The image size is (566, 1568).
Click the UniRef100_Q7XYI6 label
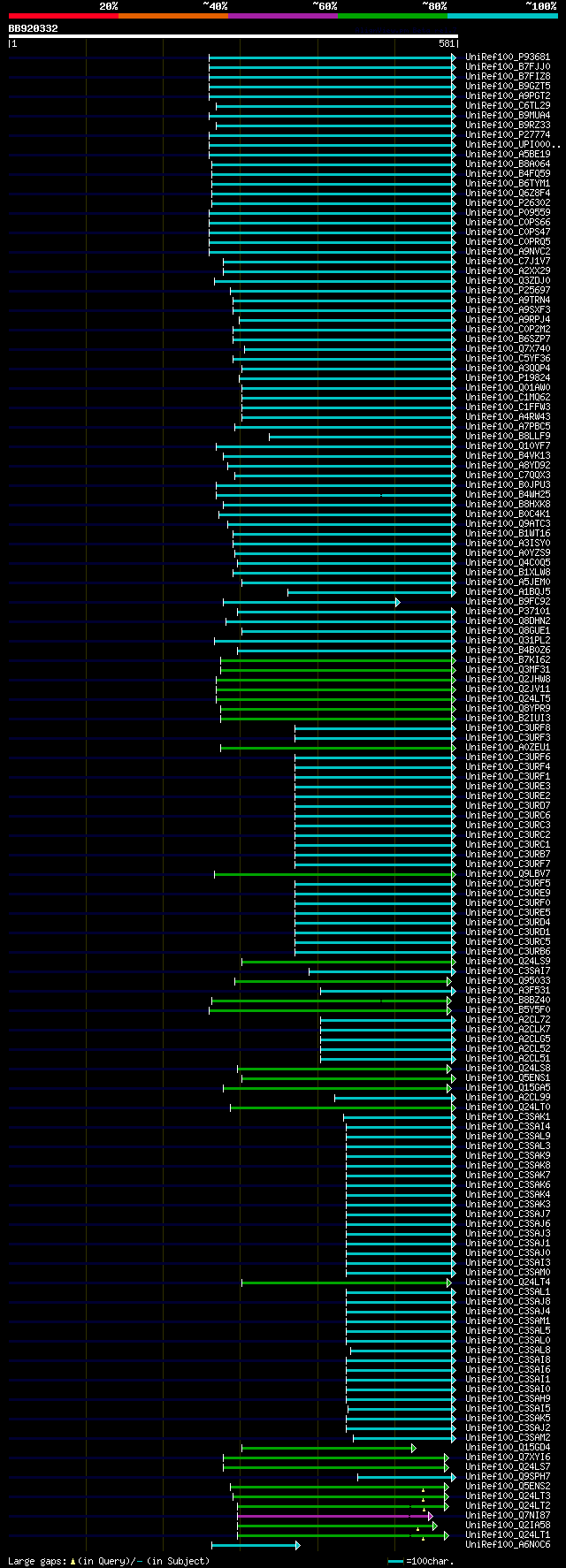(x=508, y=1458)
